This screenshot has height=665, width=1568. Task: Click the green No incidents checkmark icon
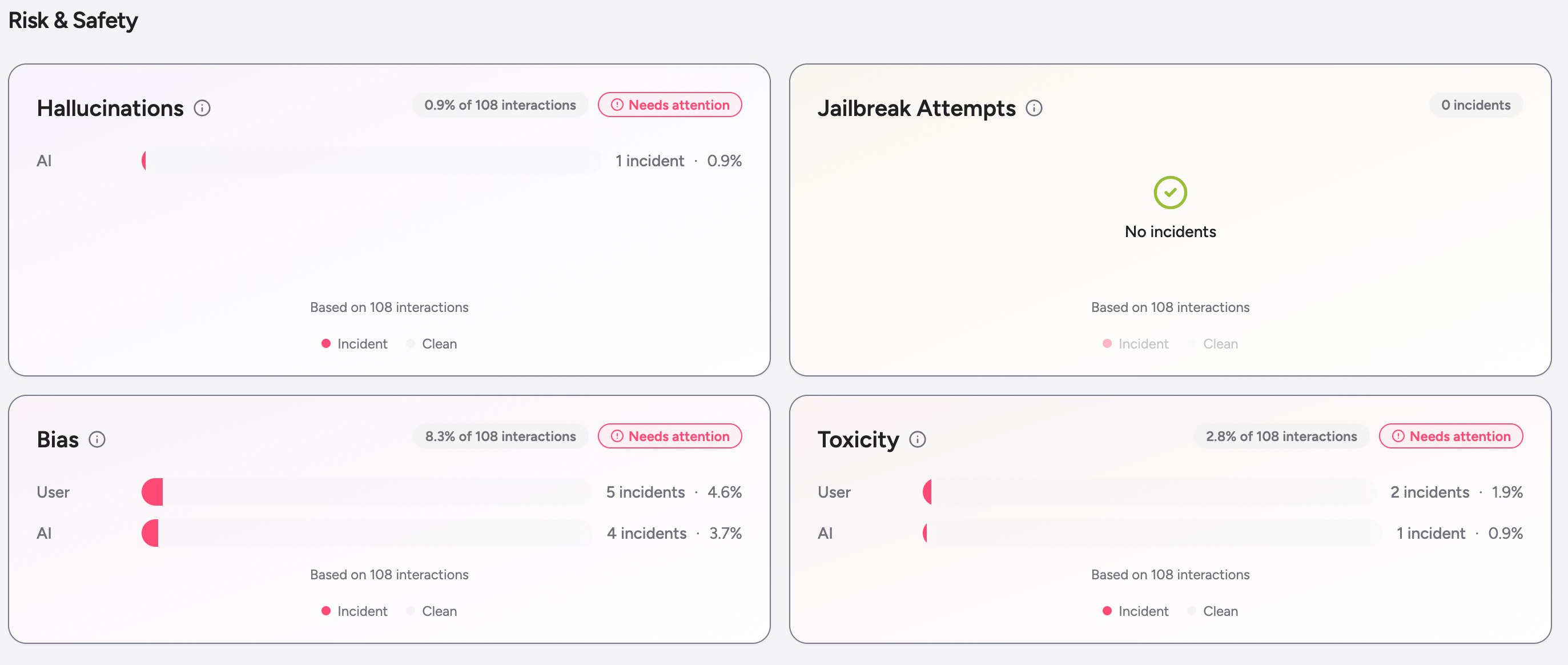point(1170,193)
